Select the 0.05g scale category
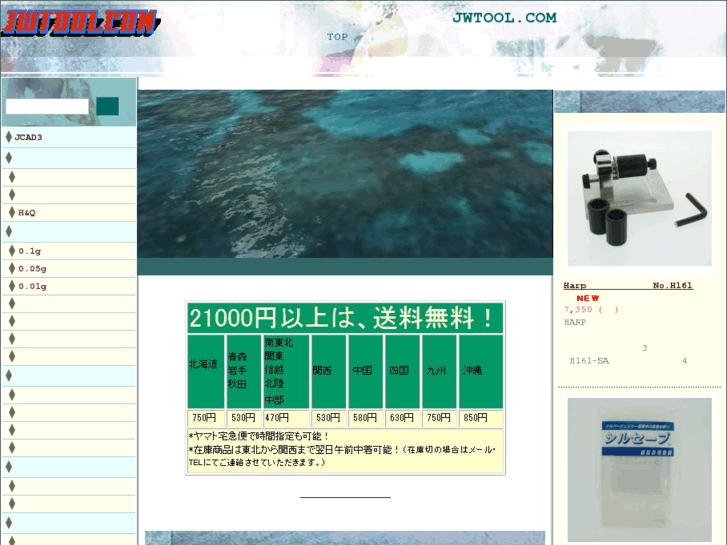This screenshot has width=727, height=545. tap(32, 269)
